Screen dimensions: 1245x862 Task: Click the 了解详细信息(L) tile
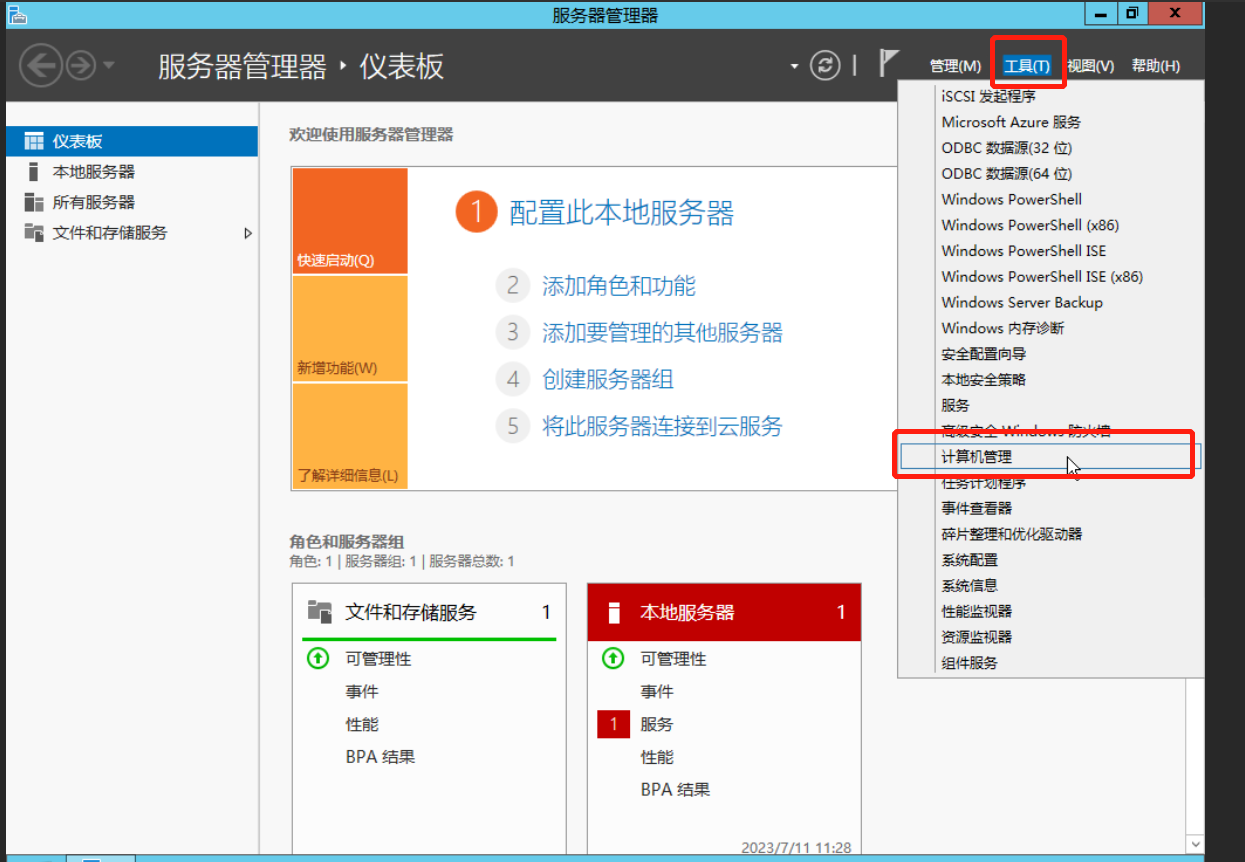pos(350,436)
